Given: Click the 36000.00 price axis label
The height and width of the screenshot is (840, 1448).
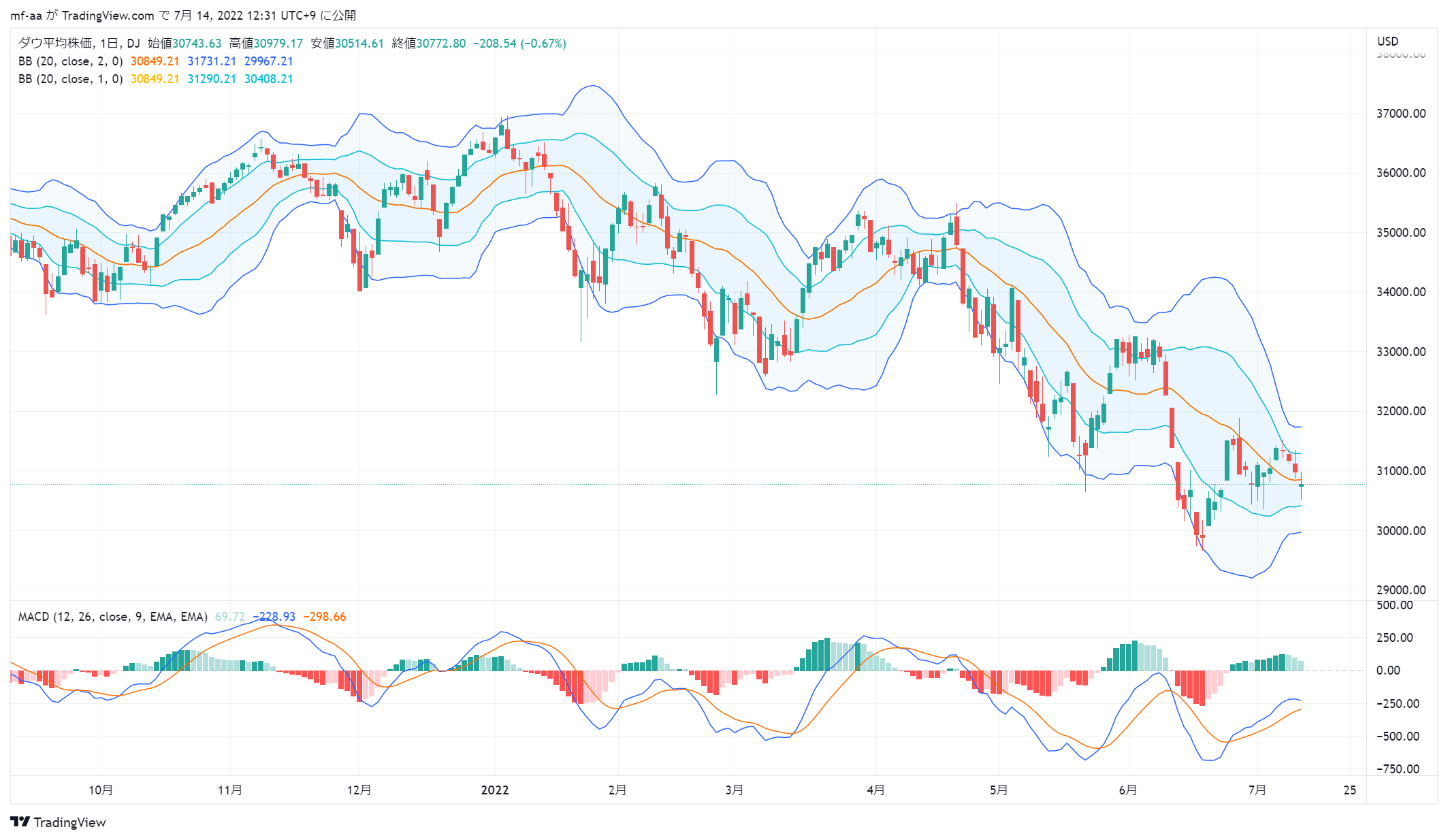Looking at the screenshot, I should click(1401, 173).
